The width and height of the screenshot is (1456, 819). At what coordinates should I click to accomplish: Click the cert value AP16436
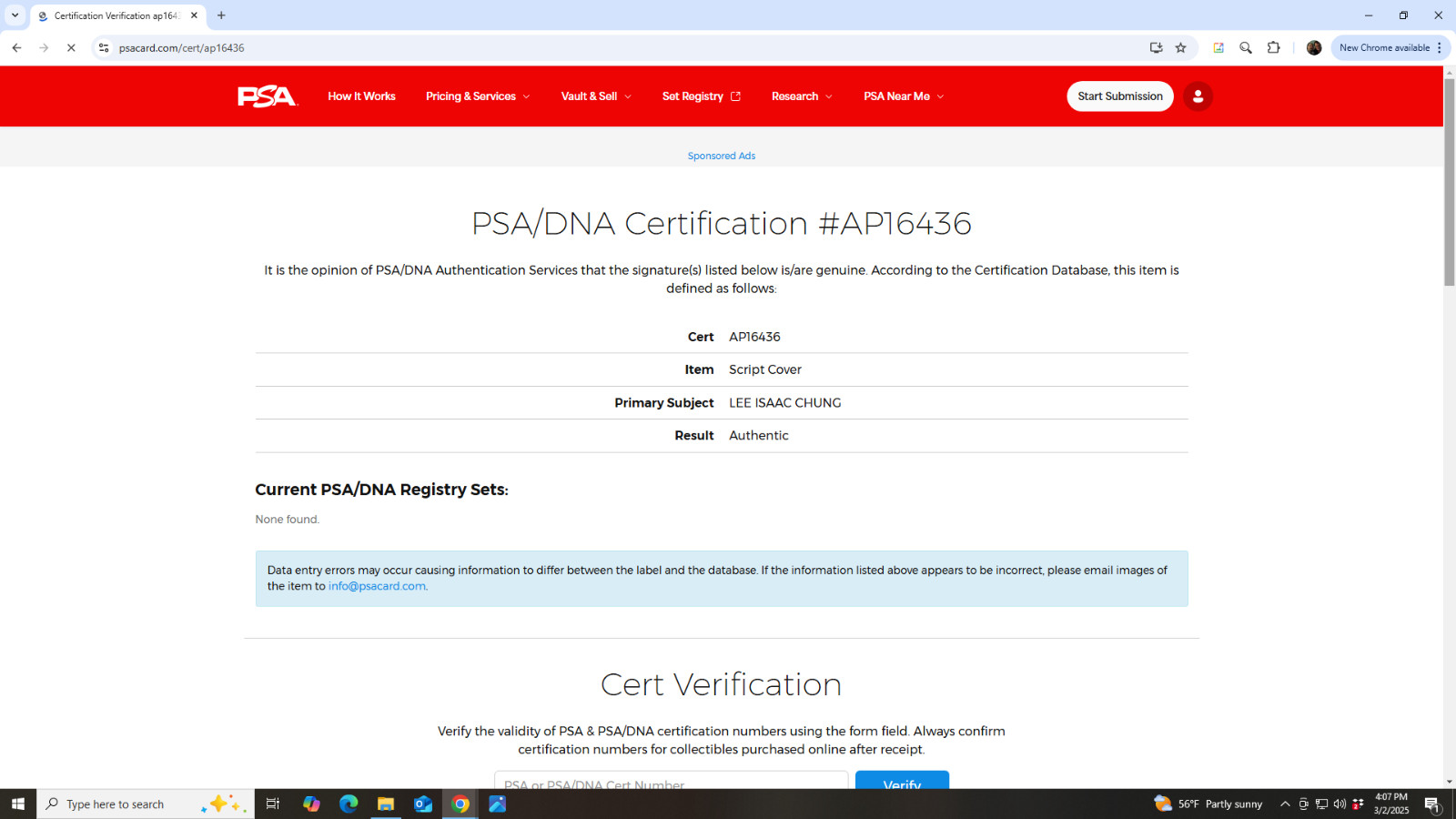pos(754,337)
